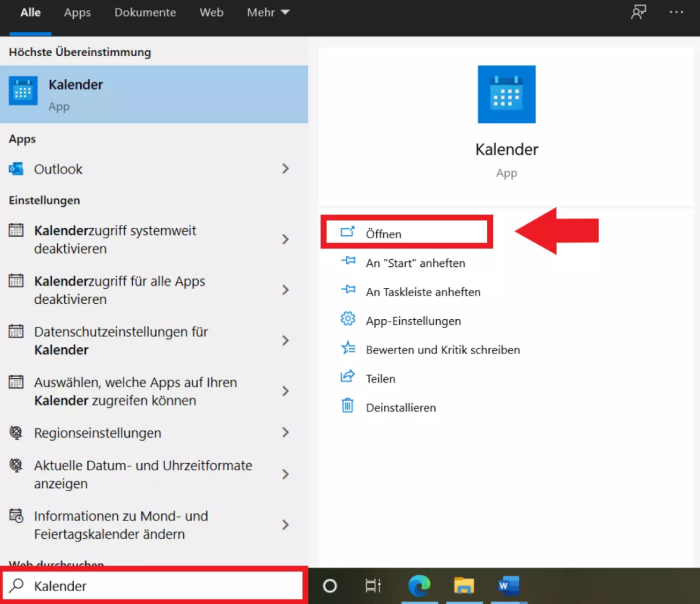Open Task View from the taskbar
This screenshot has width=700, height=604.
(x=373, y=586)
